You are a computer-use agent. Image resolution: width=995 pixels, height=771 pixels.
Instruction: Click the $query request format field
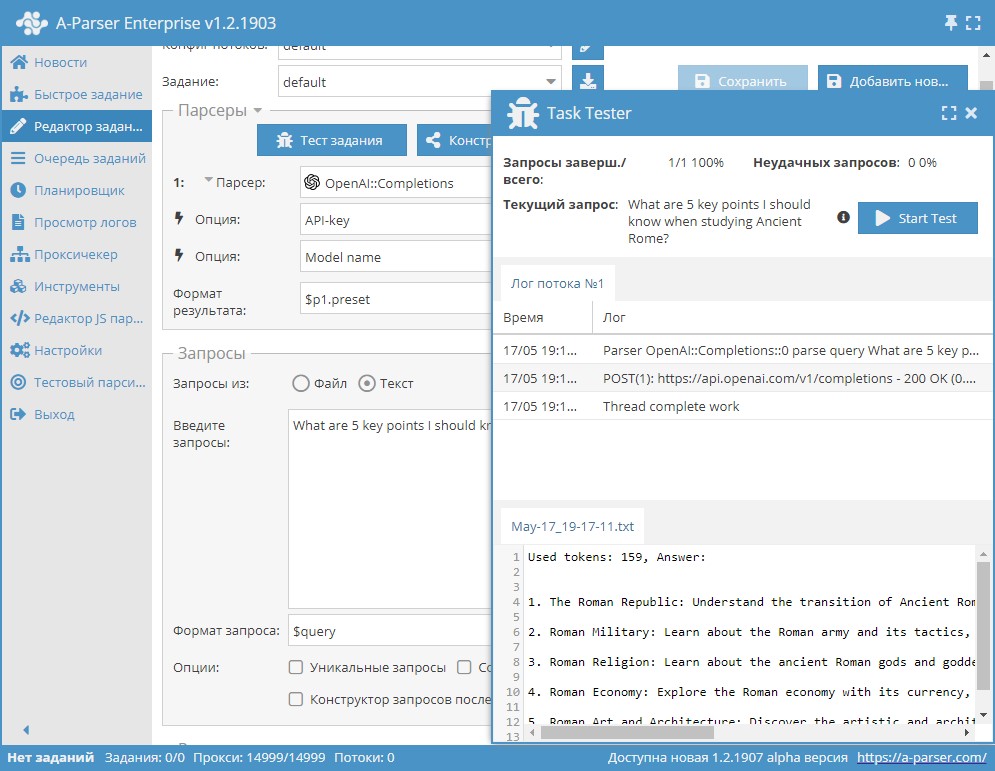tap(390, 631)
